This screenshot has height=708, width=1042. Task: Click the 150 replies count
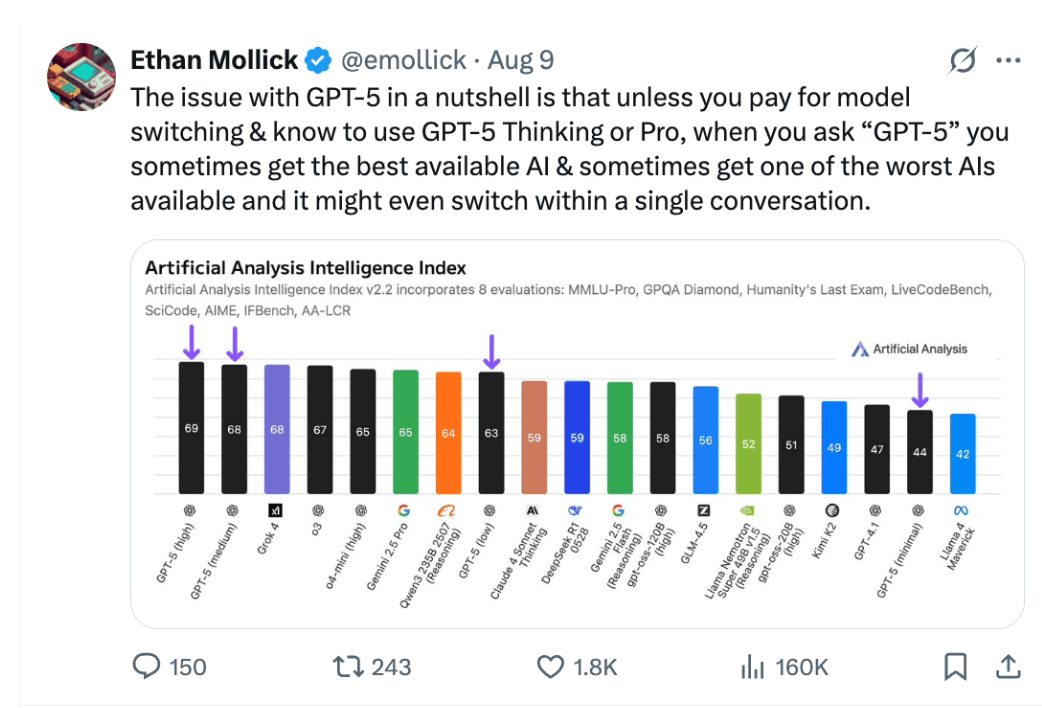click(x=187, y=667)
